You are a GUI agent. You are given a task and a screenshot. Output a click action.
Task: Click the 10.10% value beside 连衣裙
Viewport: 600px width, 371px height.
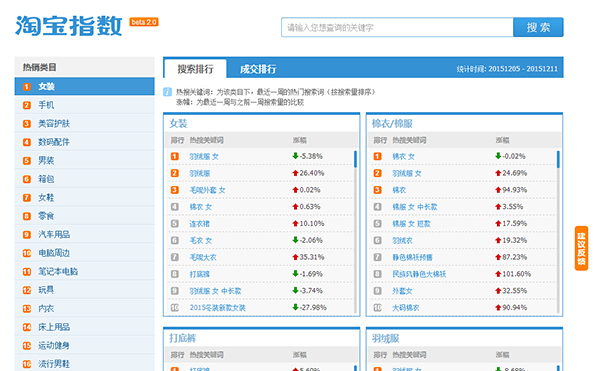click(x=312, y=223)
